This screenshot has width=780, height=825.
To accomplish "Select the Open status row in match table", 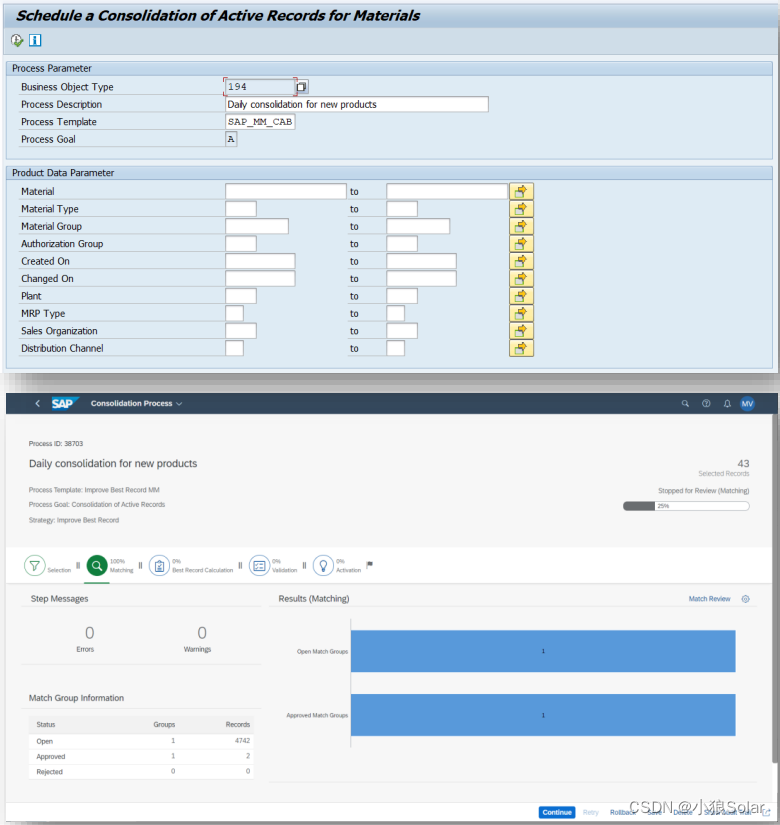I will pyautogui.click(x=141, y=741).
